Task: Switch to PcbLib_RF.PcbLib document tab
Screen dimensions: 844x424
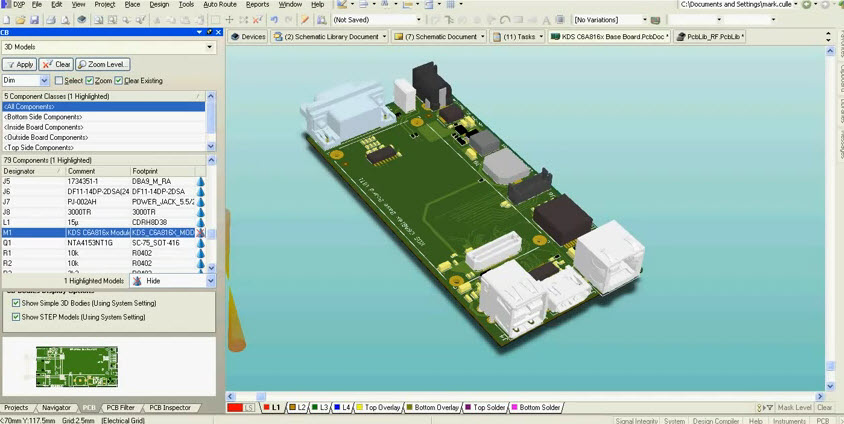Action: point(710,37)
